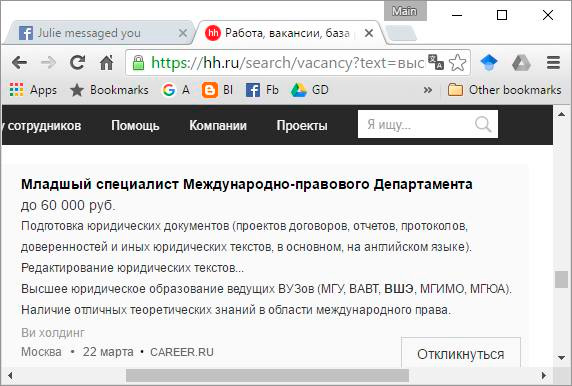Screen dimensions: 572x386
Task: Go back using the browser back arrow
Action: [19, 63]
